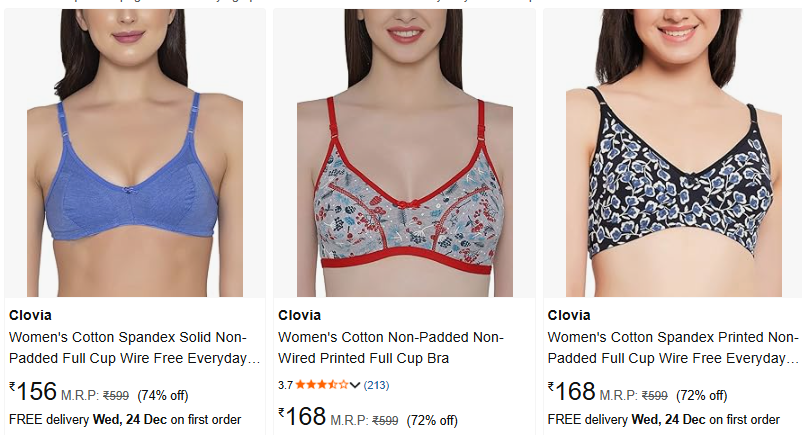This screenshot has height=435, width=802.
Task: Open the navy floral printed bra image
Action: [x=674, y=153]
